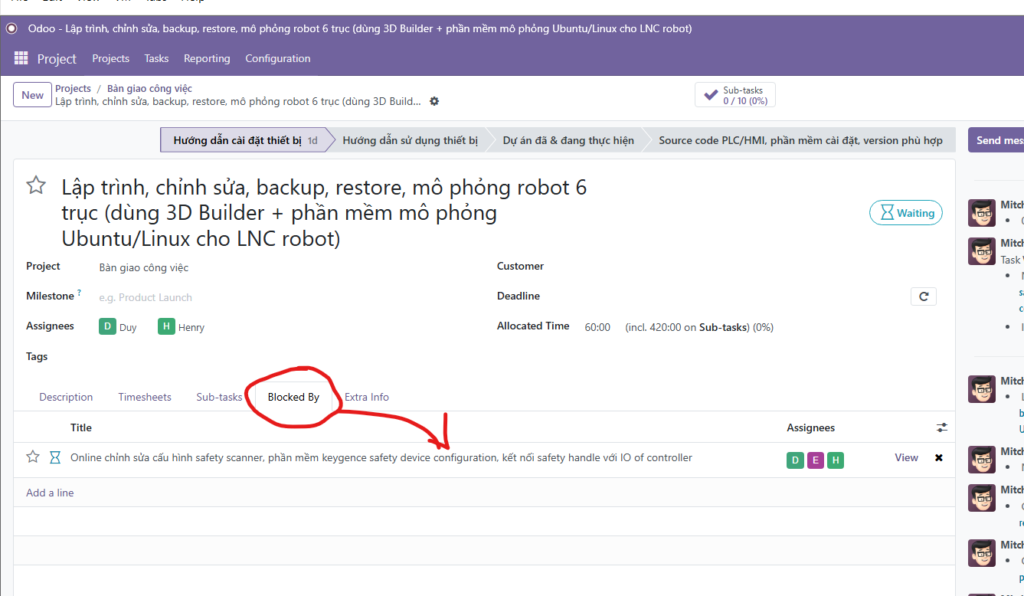
Task: Click the New button
Action: tap(32, 95)
